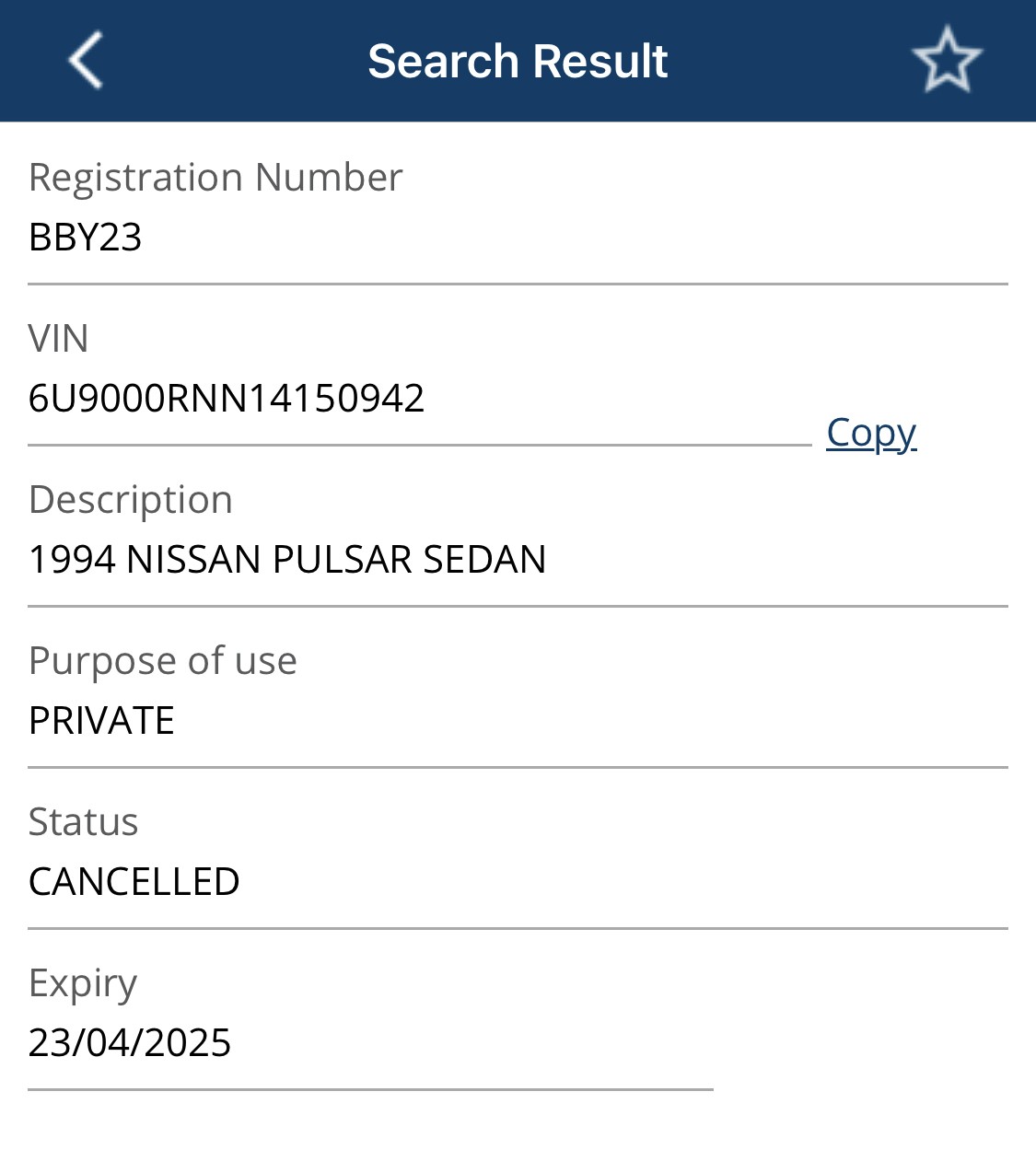Mark result as favorite with star icon
1036x1173 pixels.
pyautogui.click(x=947, y=61)
